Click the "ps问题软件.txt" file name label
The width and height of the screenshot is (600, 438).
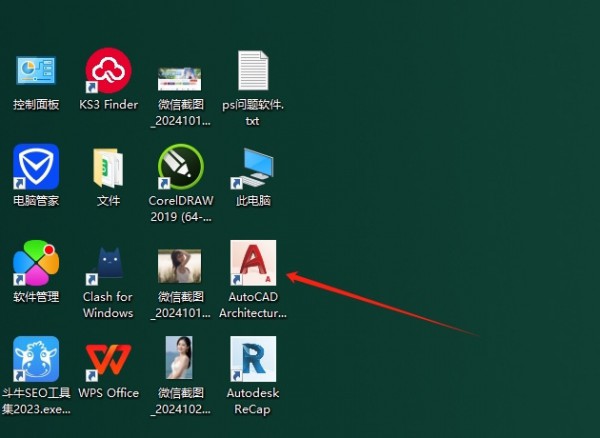253,112
